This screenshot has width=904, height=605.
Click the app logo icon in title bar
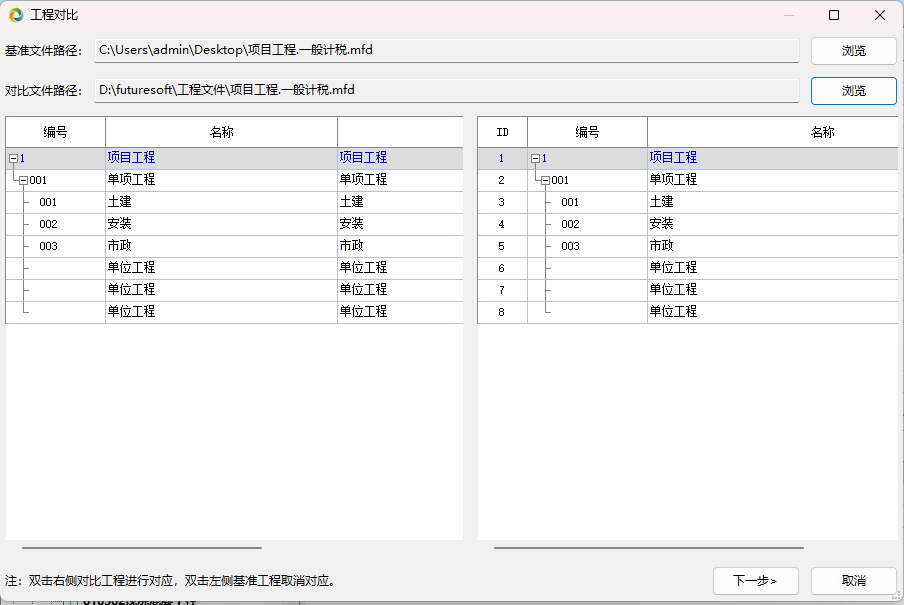coord(16,15)
